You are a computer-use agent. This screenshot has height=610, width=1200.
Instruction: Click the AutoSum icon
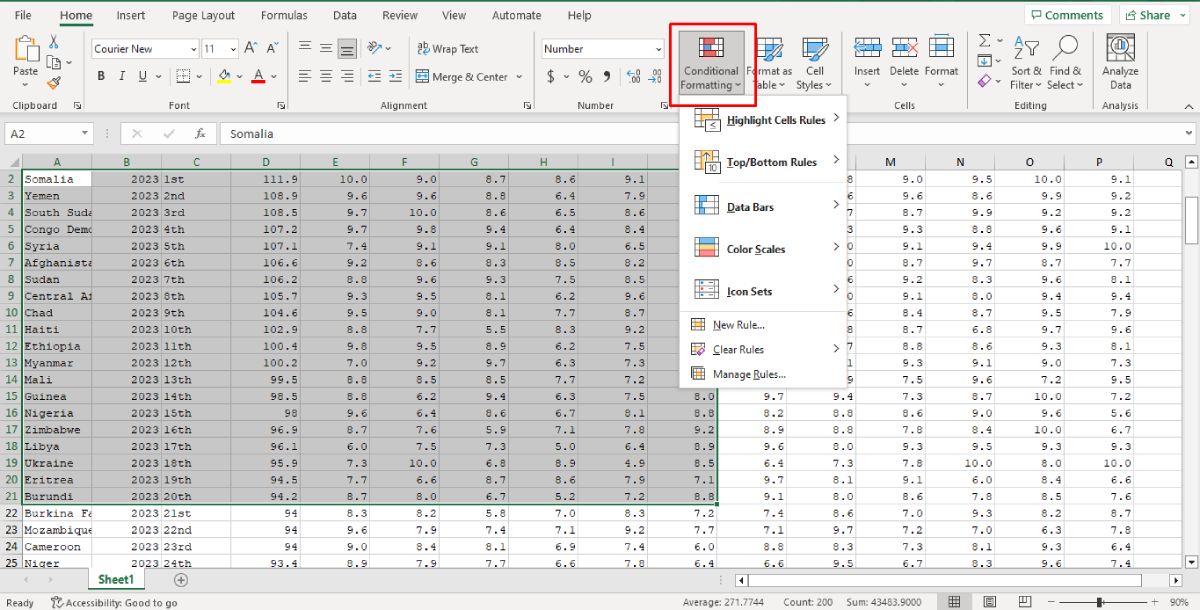pos(985,41)
